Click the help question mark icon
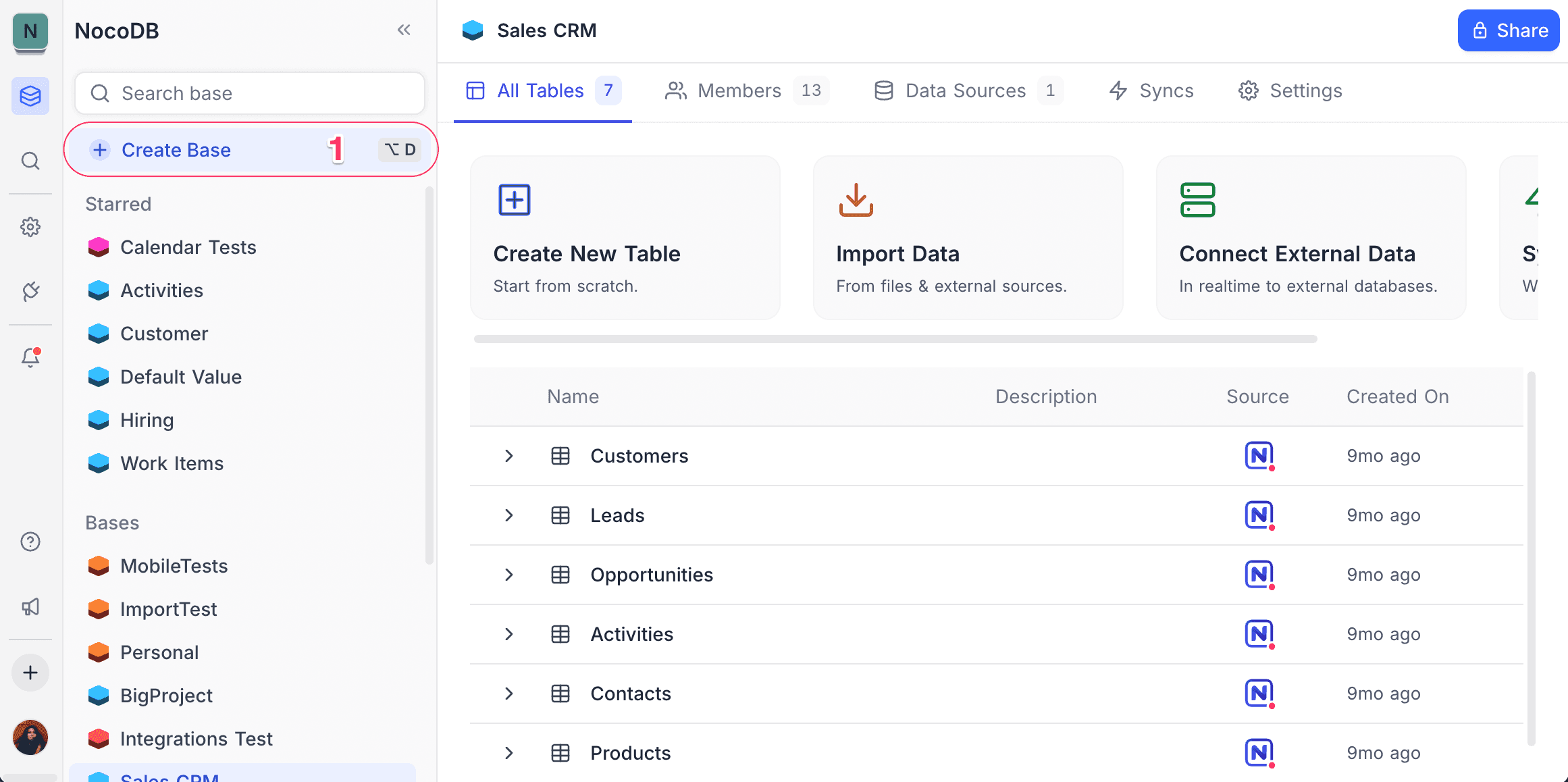The image size is (1568, 782). 30,541
